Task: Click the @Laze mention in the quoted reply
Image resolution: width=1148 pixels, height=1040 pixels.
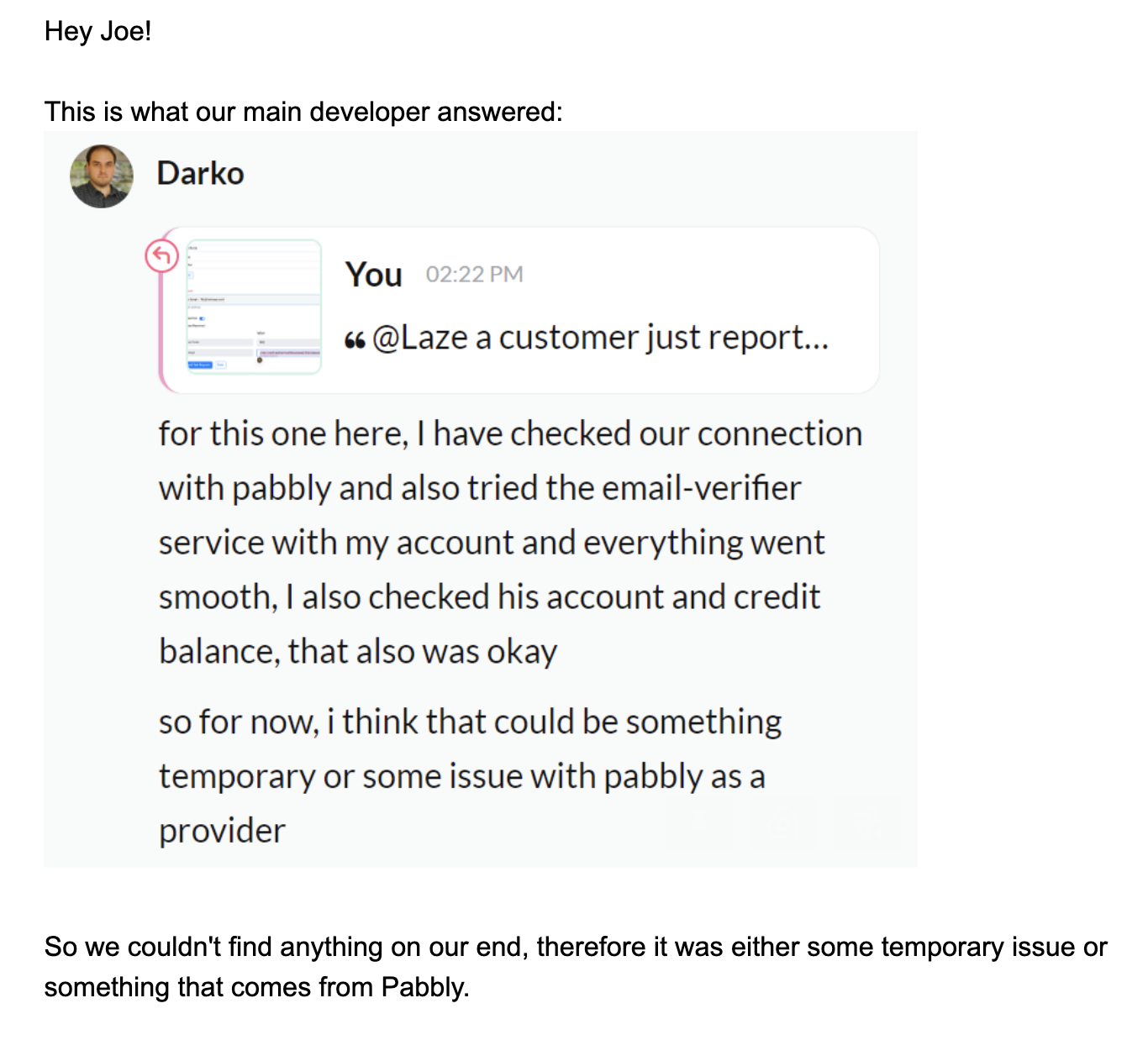Action: (420, 338)
